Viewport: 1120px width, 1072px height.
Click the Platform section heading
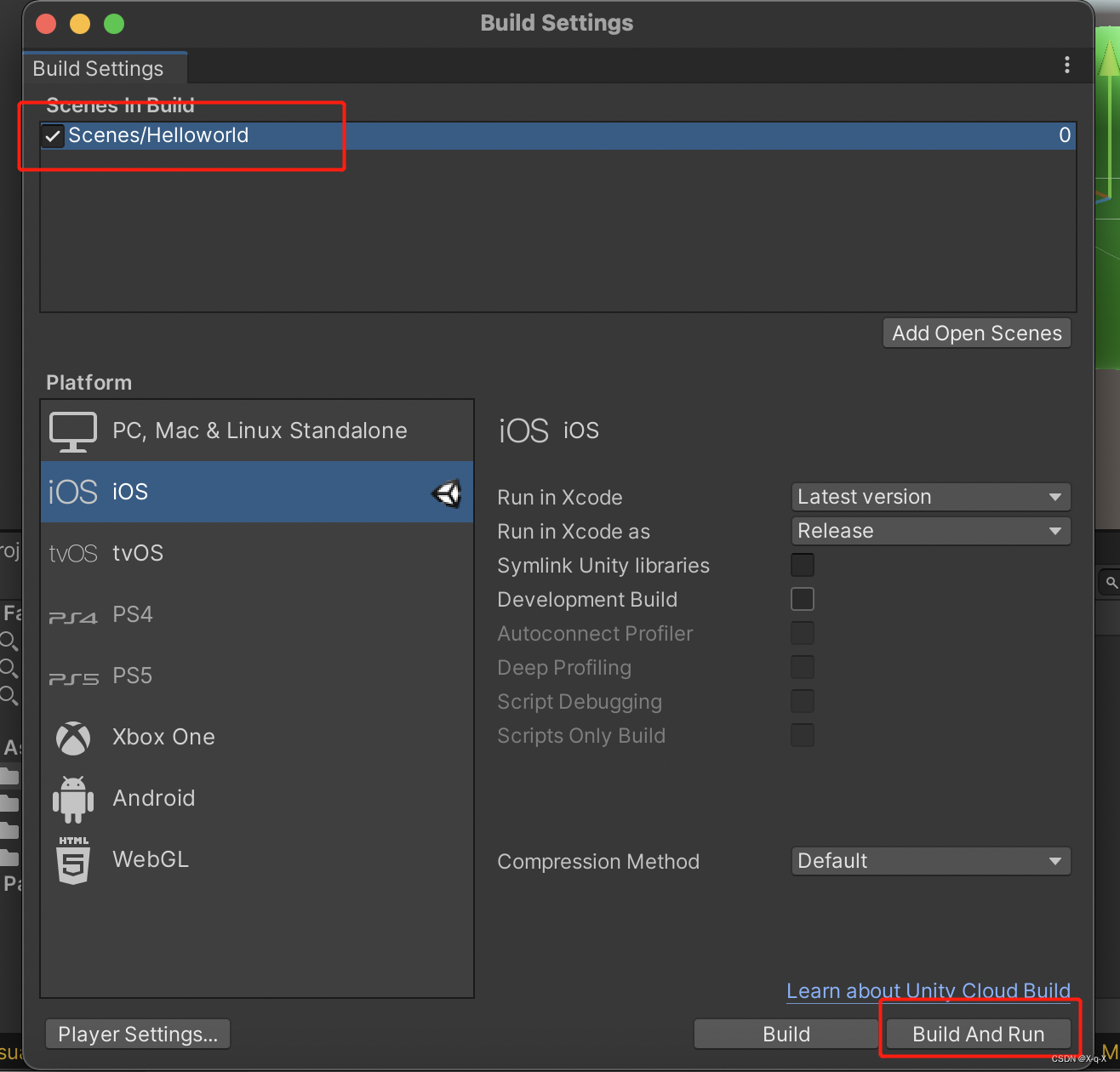click(x=89, y=383)
